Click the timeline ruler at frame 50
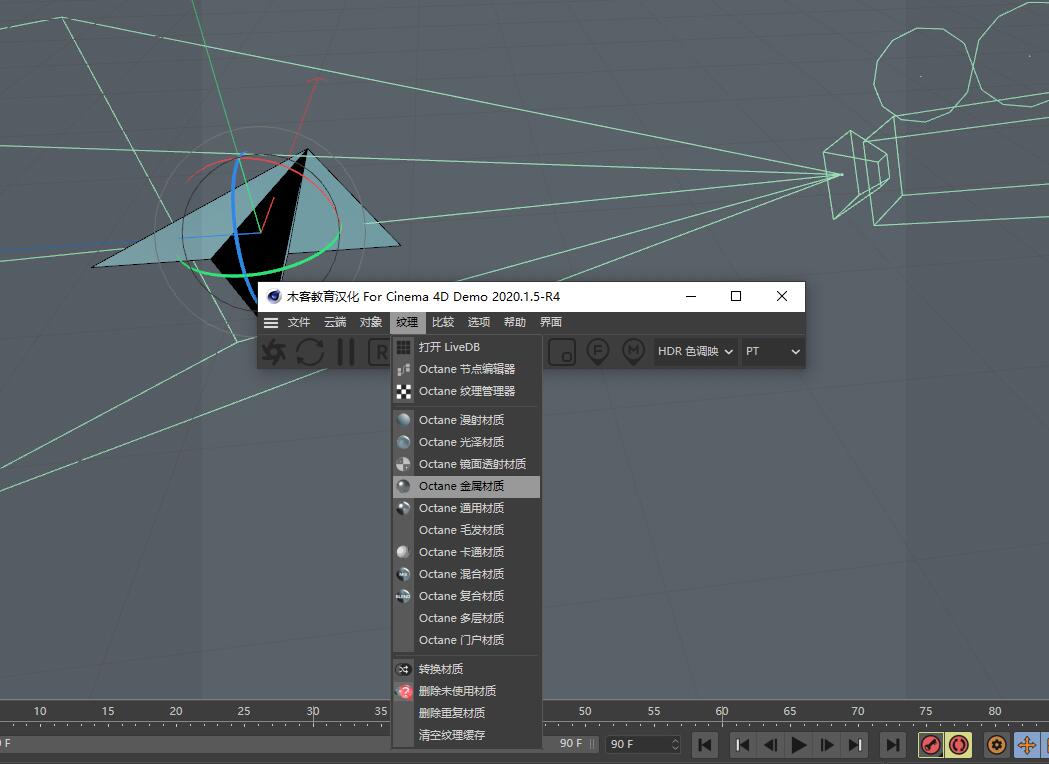 click(x=585, y=711)
